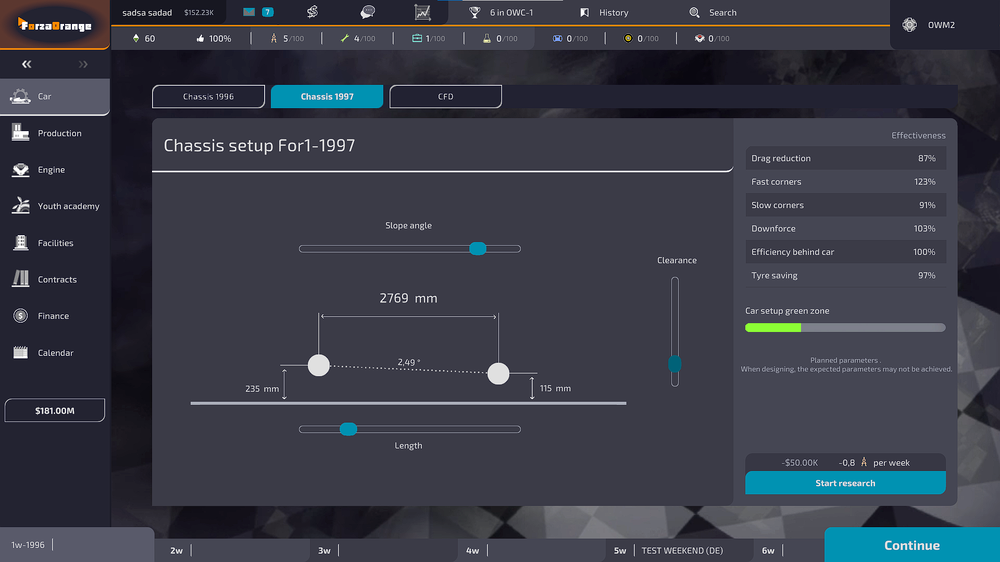This screenshot has width=1000, height=562.
Task: Click the red helmet icon 0/100
Action: (x=700, y=38)
